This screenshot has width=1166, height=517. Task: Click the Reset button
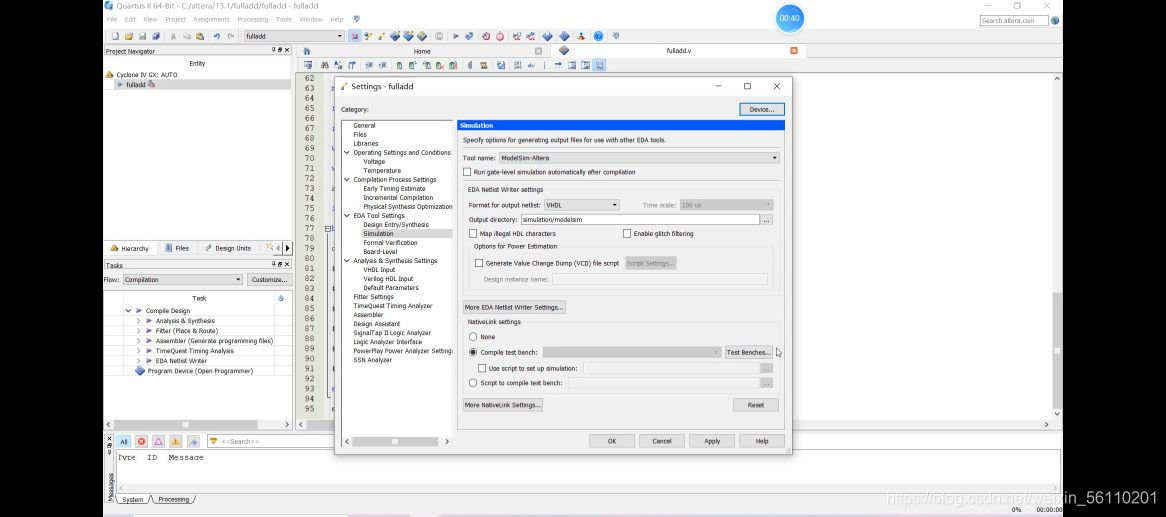(x=756, y=405)
